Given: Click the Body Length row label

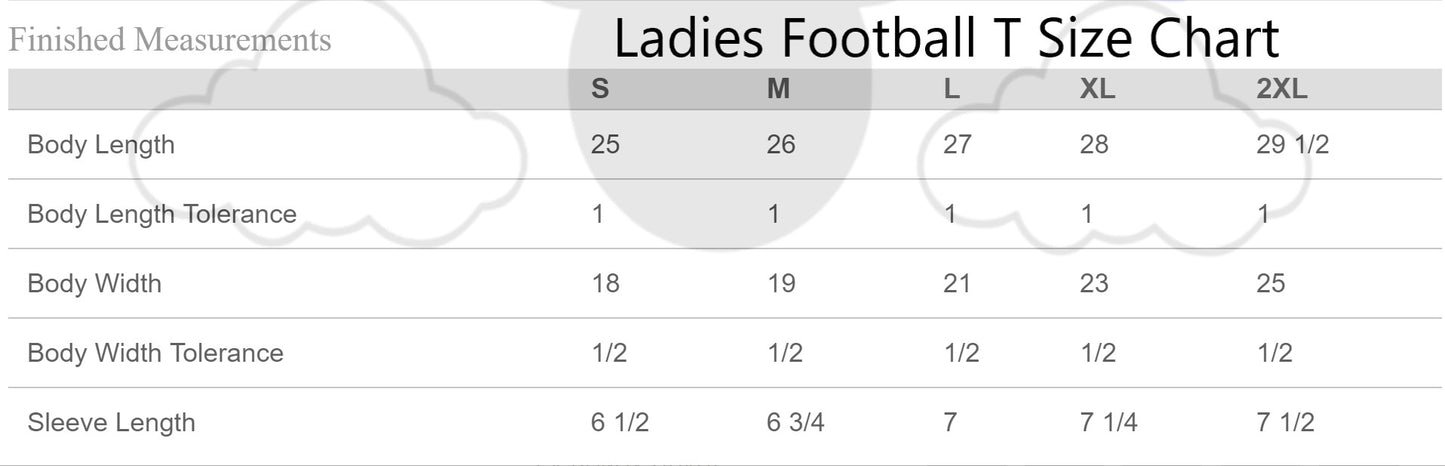Looking at the screenshot, I should tap(101, 145).
